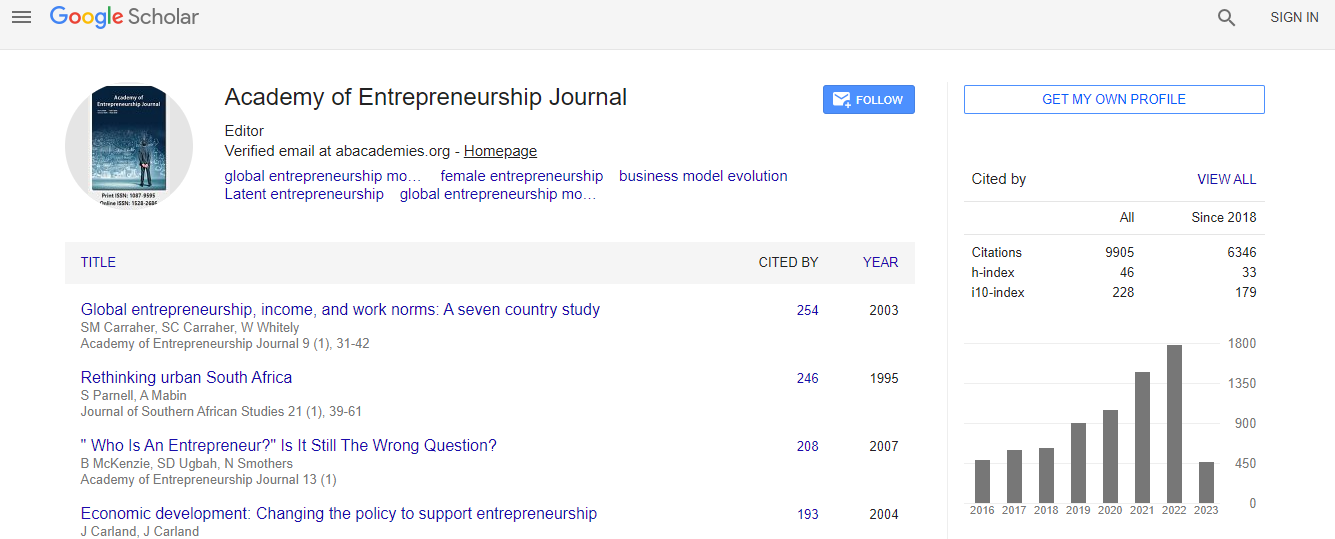1335x539 pixels.
Task: Sort articles by the Year column header
Action: coord(881,262)
